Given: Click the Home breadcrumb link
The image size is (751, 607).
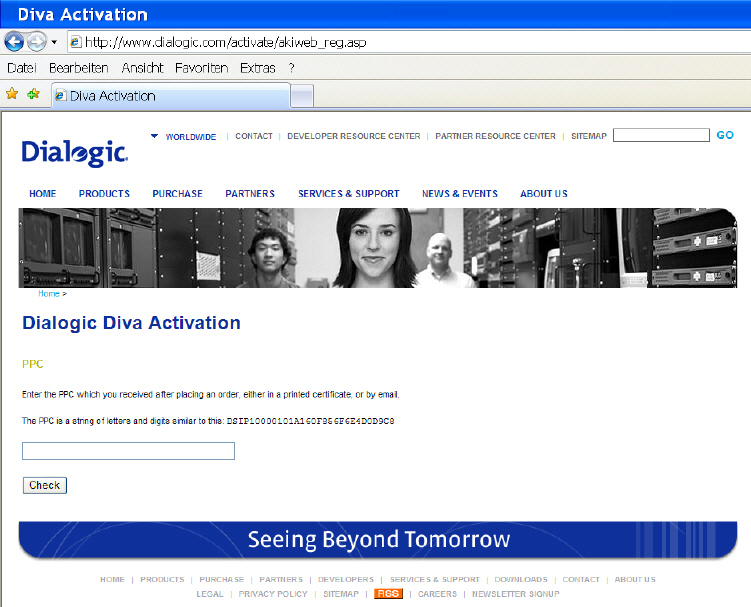Looking at the screenshot, I should (x=49, y=294).
